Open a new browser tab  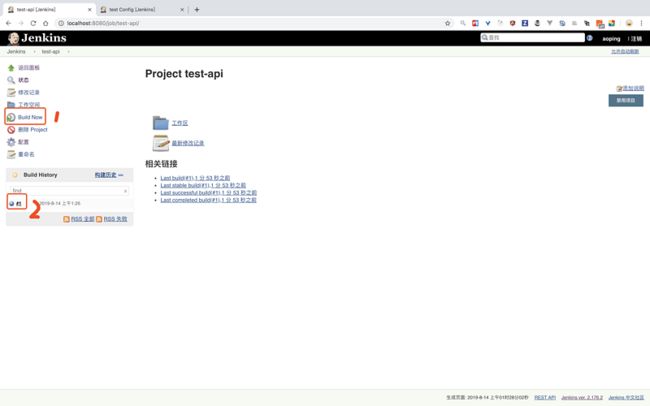(x=197, y=9)
